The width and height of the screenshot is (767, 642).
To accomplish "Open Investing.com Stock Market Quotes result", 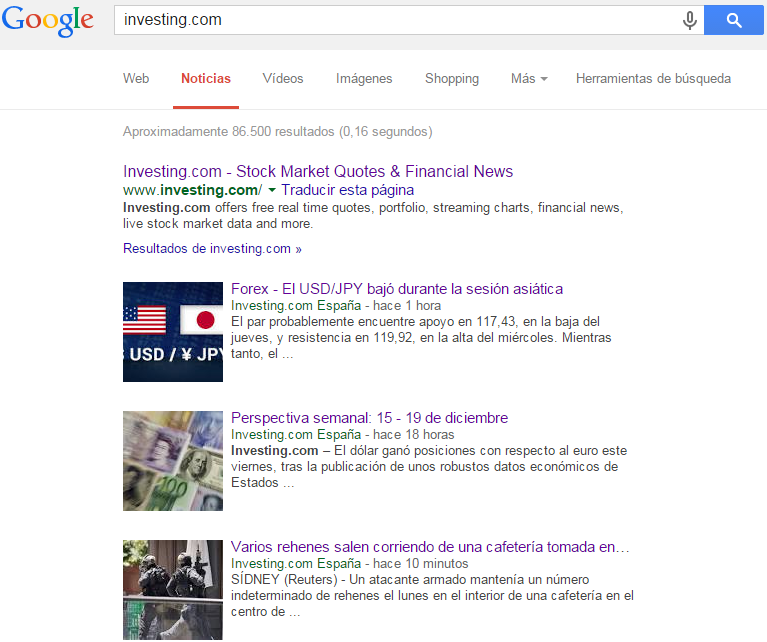I will click(318, 171).
